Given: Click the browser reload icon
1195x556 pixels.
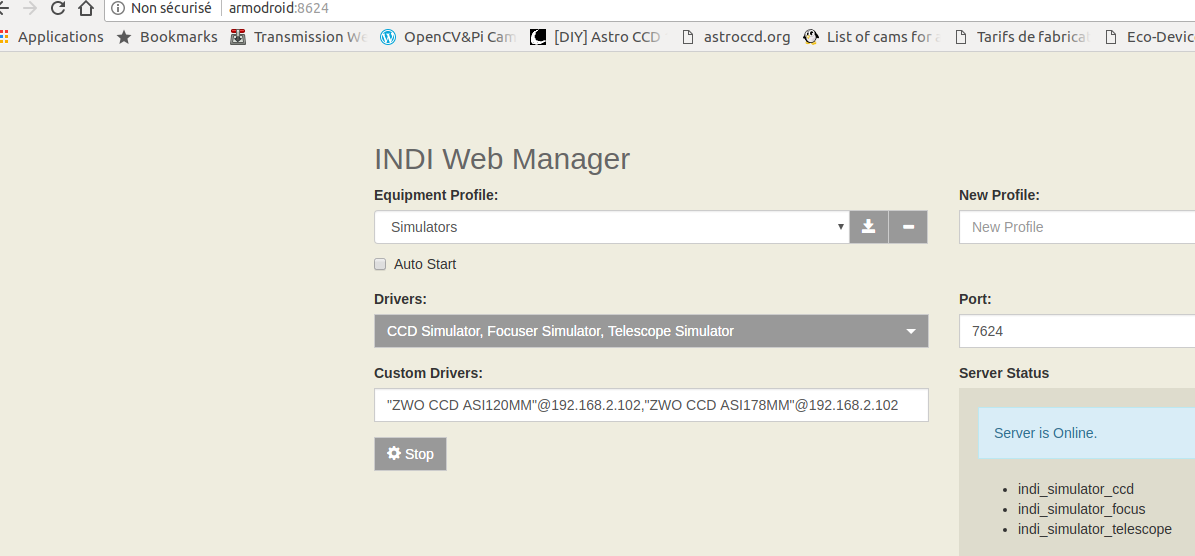Looking at the screenshot, I should 58,9.
